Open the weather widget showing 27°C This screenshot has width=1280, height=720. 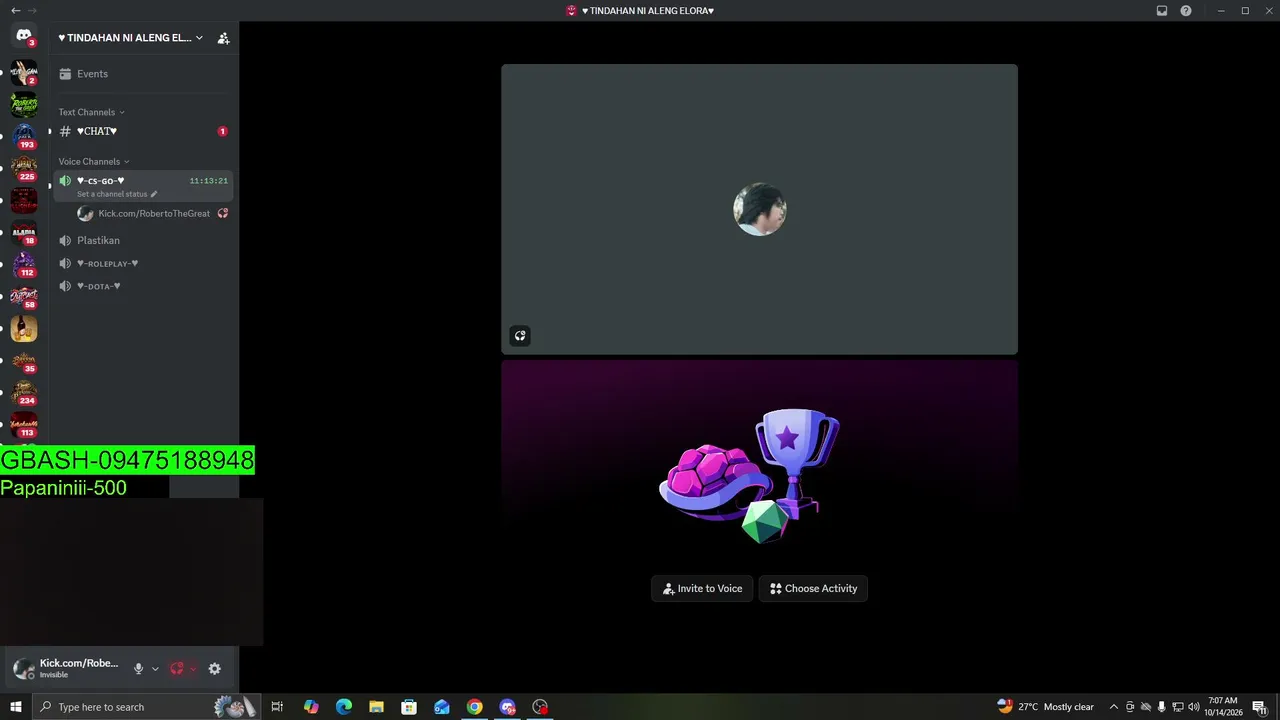coord(1045,707)
